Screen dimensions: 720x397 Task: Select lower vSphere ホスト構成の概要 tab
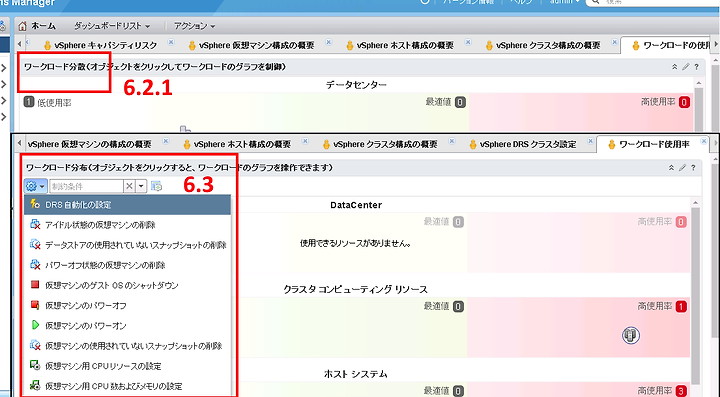click(237, 144)
